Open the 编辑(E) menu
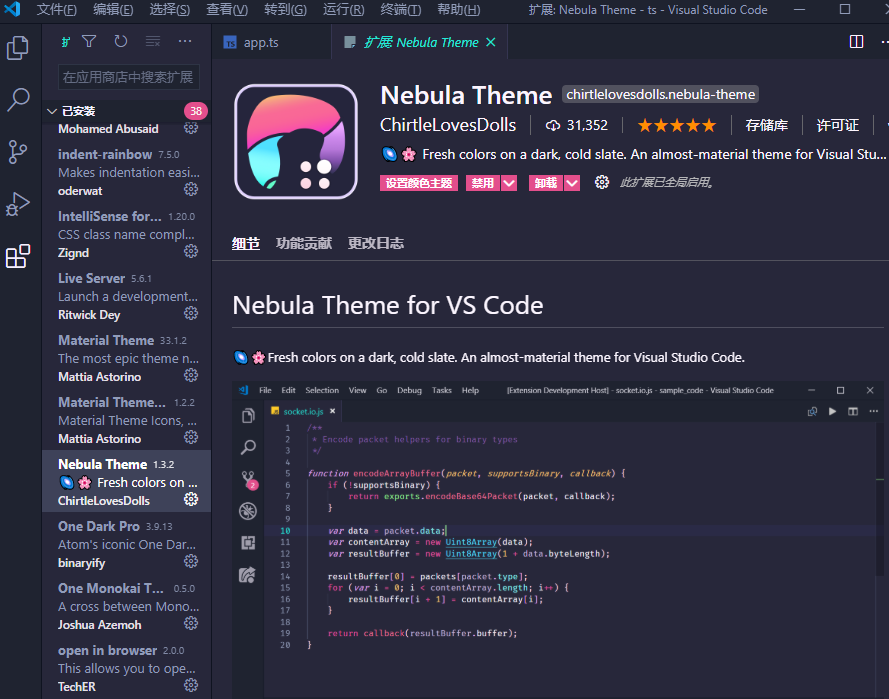This screenshot has height=699, width=889. pyautogui.click(x=113, y=10)
